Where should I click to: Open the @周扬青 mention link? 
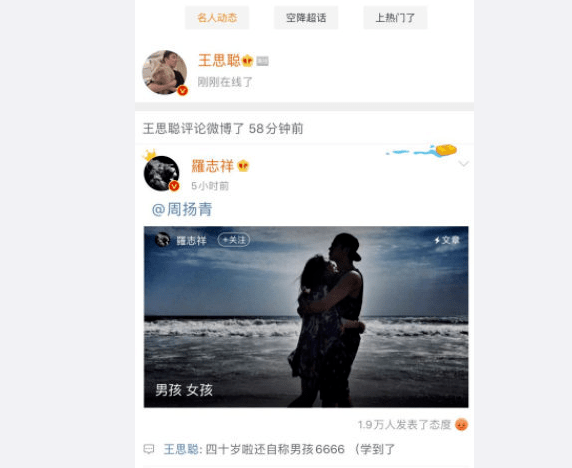(182, 209)
